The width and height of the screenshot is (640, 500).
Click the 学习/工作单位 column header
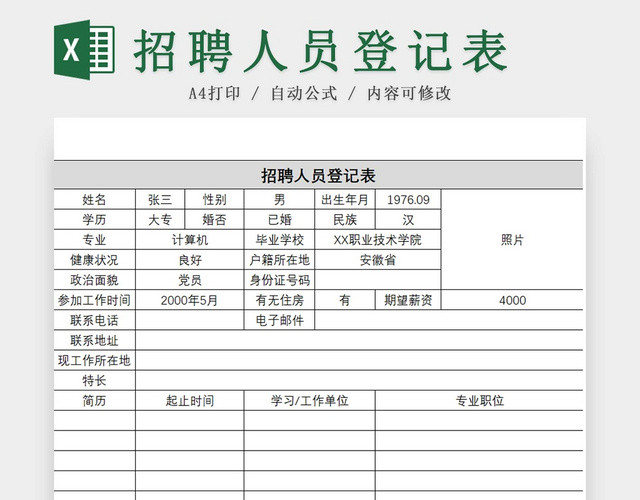point(310,400)
